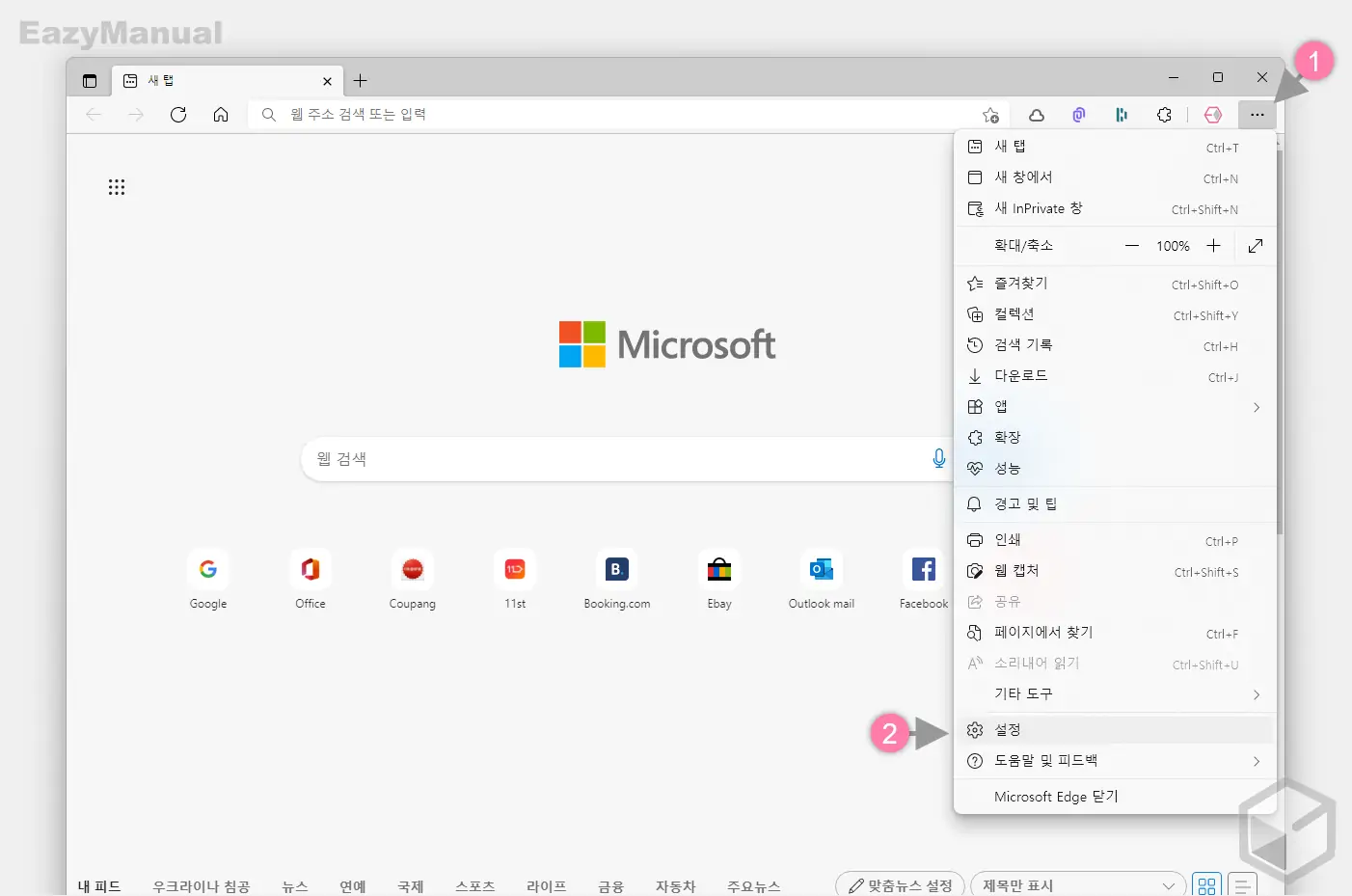Choose Microsoft Edge 닫기
This screenshot has height=896, width=1352.
click(1114, 797)
